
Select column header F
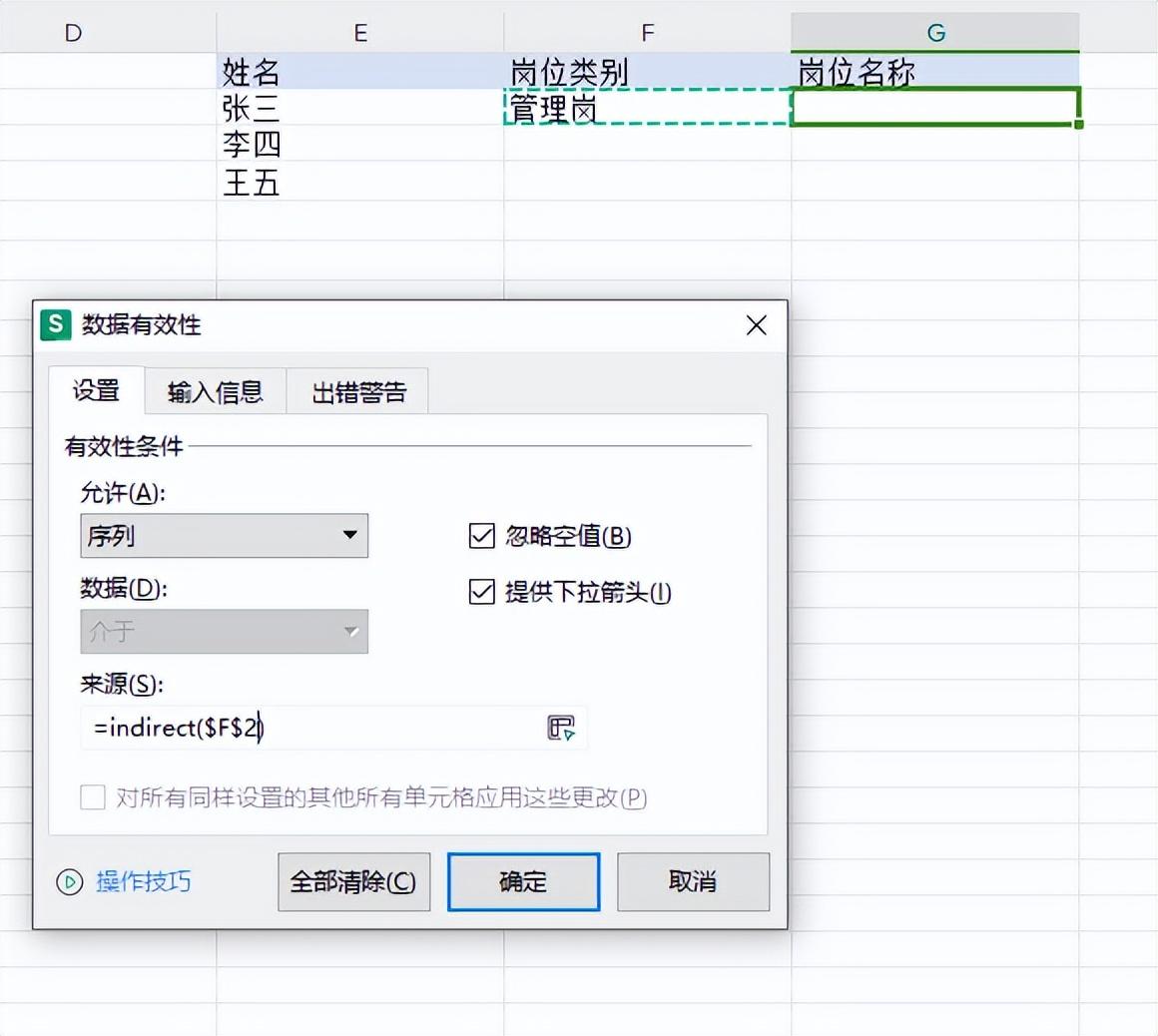[x=648, y=33]
